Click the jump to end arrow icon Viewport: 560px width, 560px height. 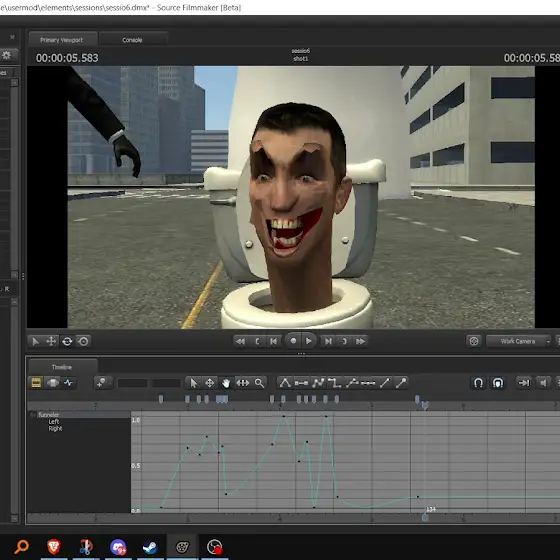[x=524, y=383]
